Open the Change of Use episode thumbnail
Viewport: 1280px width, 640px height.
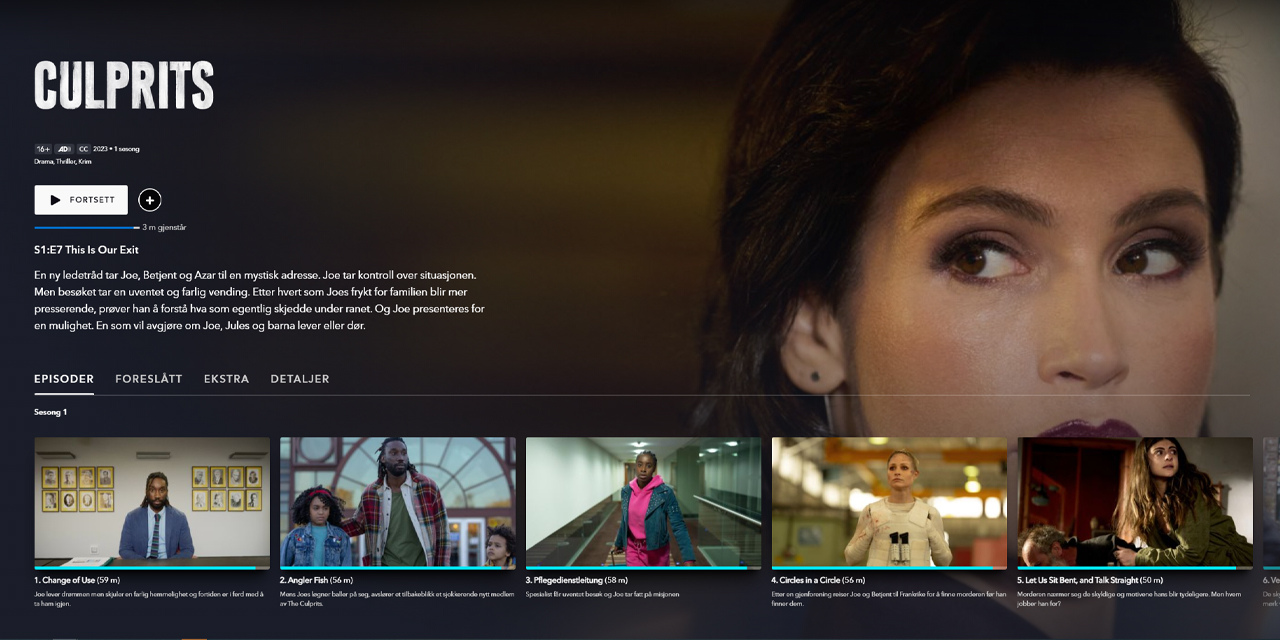tap(152, 502)
